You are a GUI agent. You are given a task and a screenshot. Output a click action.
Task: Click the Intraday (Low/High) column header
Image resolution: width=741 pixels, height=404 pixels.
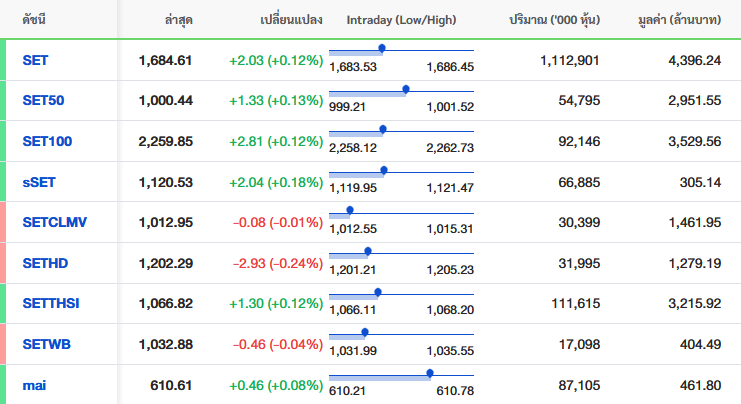point(401,20)
